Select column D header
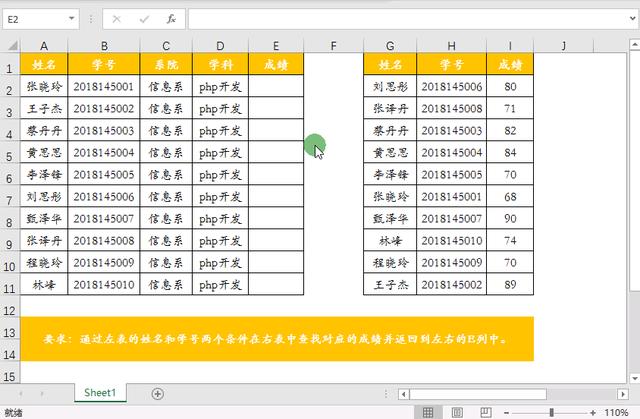The width and height of the screenshot is (640, 419). tap(220, 46)
